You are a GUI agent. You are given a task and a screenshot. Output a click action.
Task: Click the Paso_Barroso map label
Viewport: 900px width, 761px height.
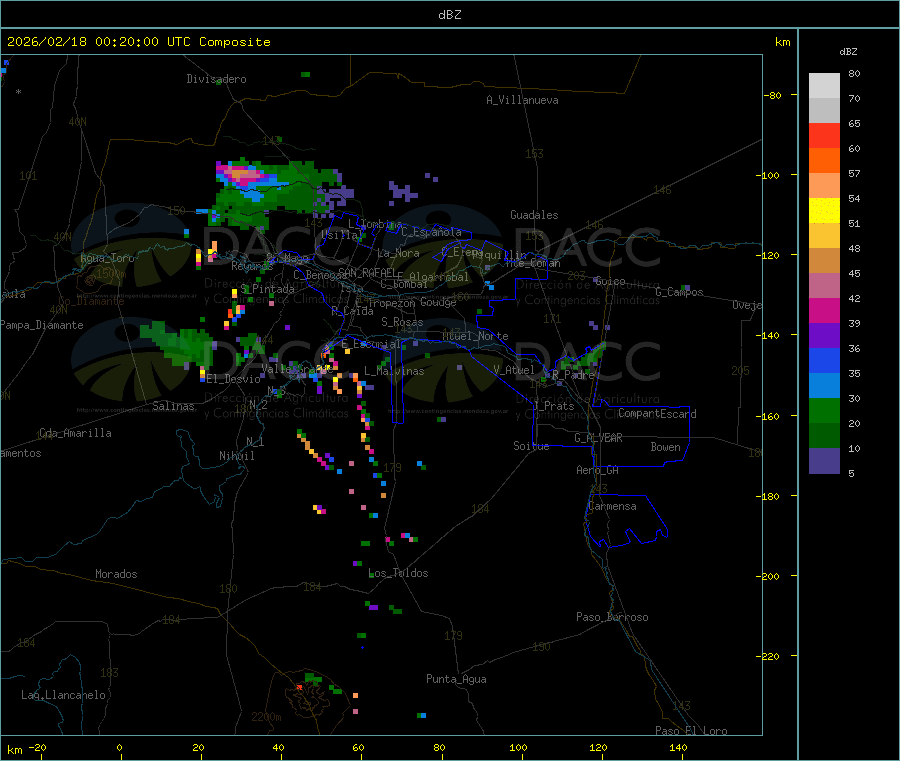(612, 617)
